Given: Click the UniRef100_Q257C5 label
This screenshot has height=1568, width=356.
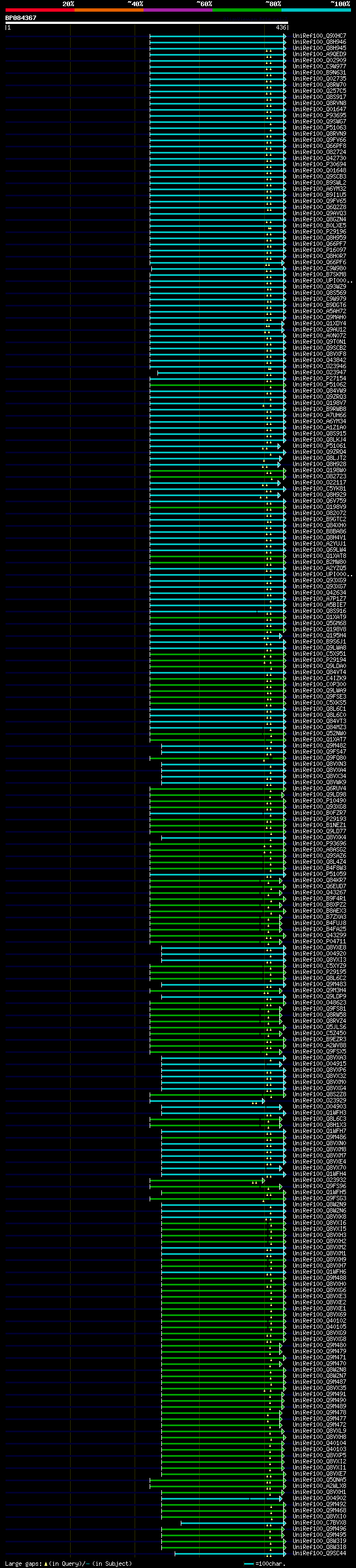Looking at the screenshot, I should pos(319,91).
